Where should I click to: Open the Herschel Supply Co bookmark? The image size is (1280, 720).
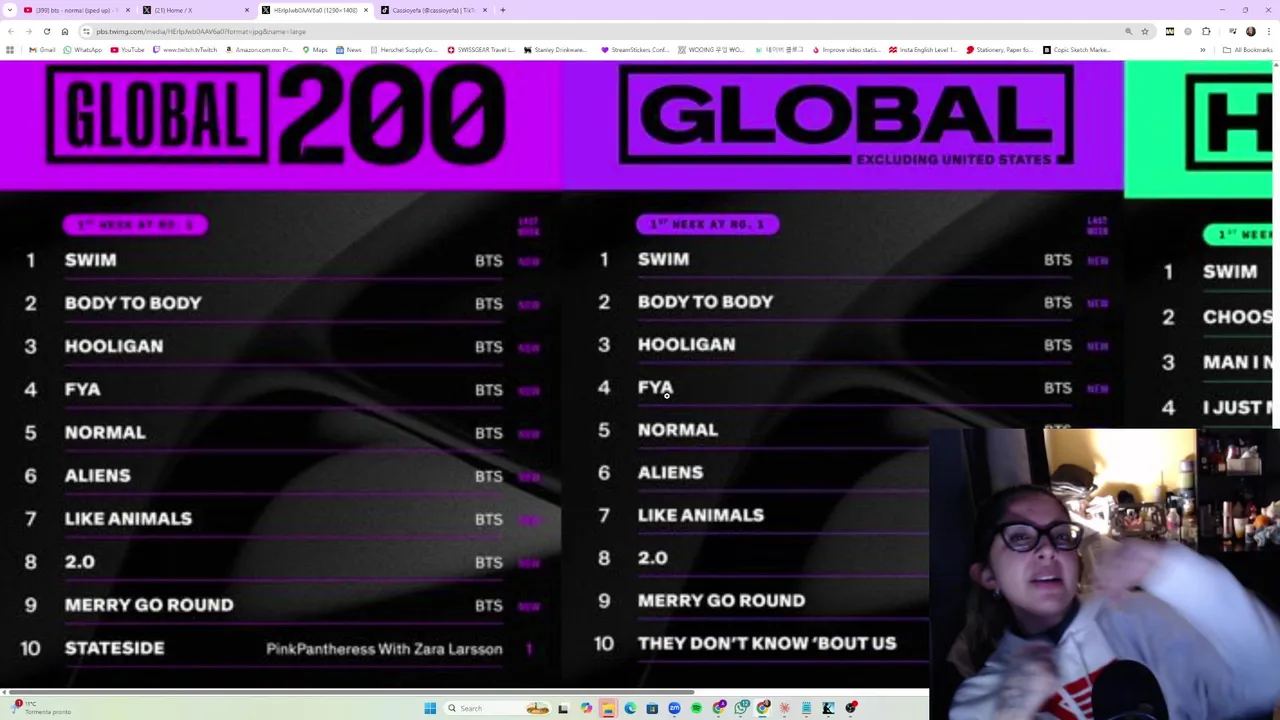[404, 49]
